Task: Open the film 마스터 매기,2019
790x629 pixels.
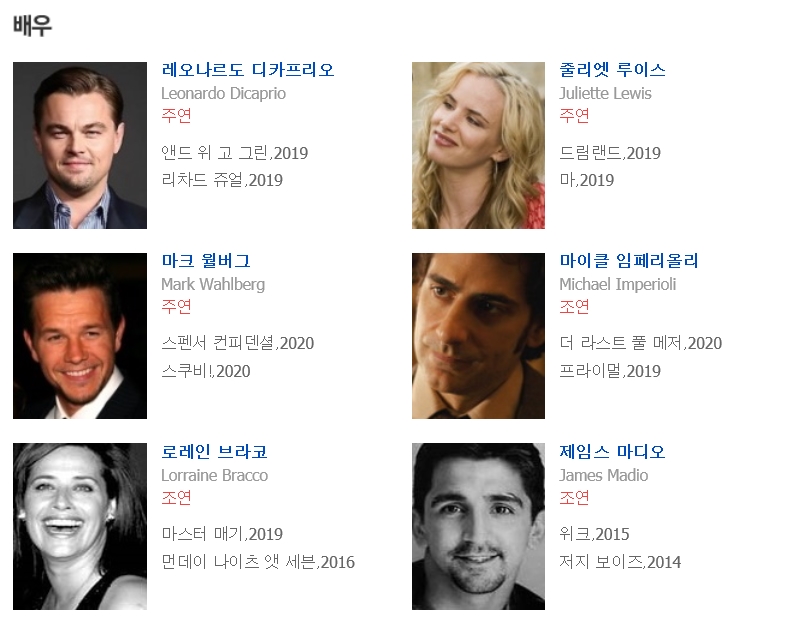Action: tap(222, 534)
